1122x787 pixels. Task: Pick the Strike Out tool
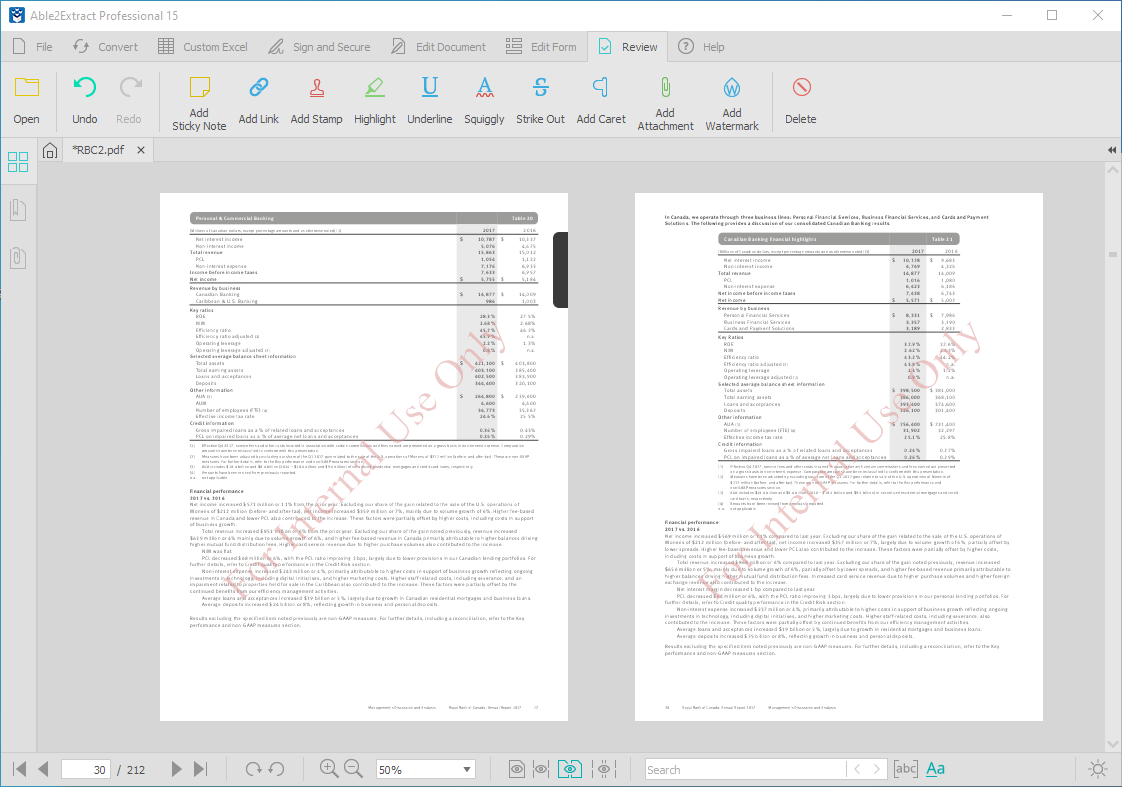pos(540,102)
